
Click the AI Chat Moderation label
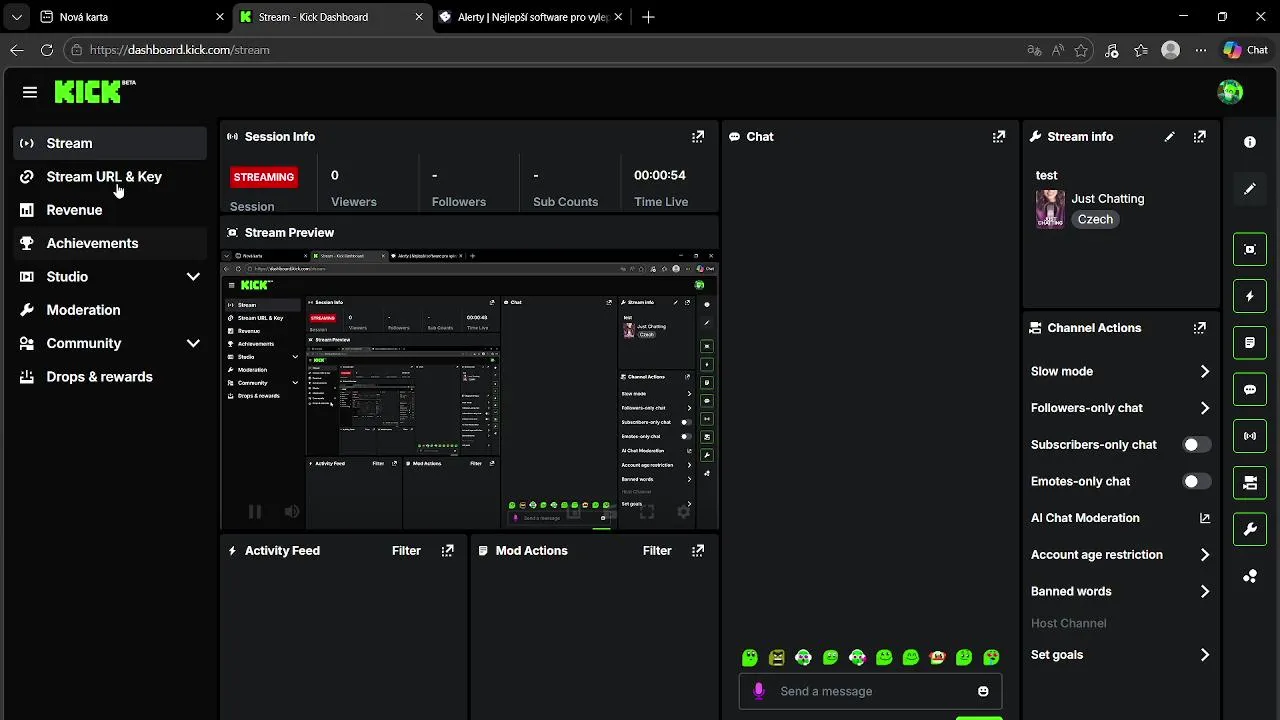(x=1085, y=518)
